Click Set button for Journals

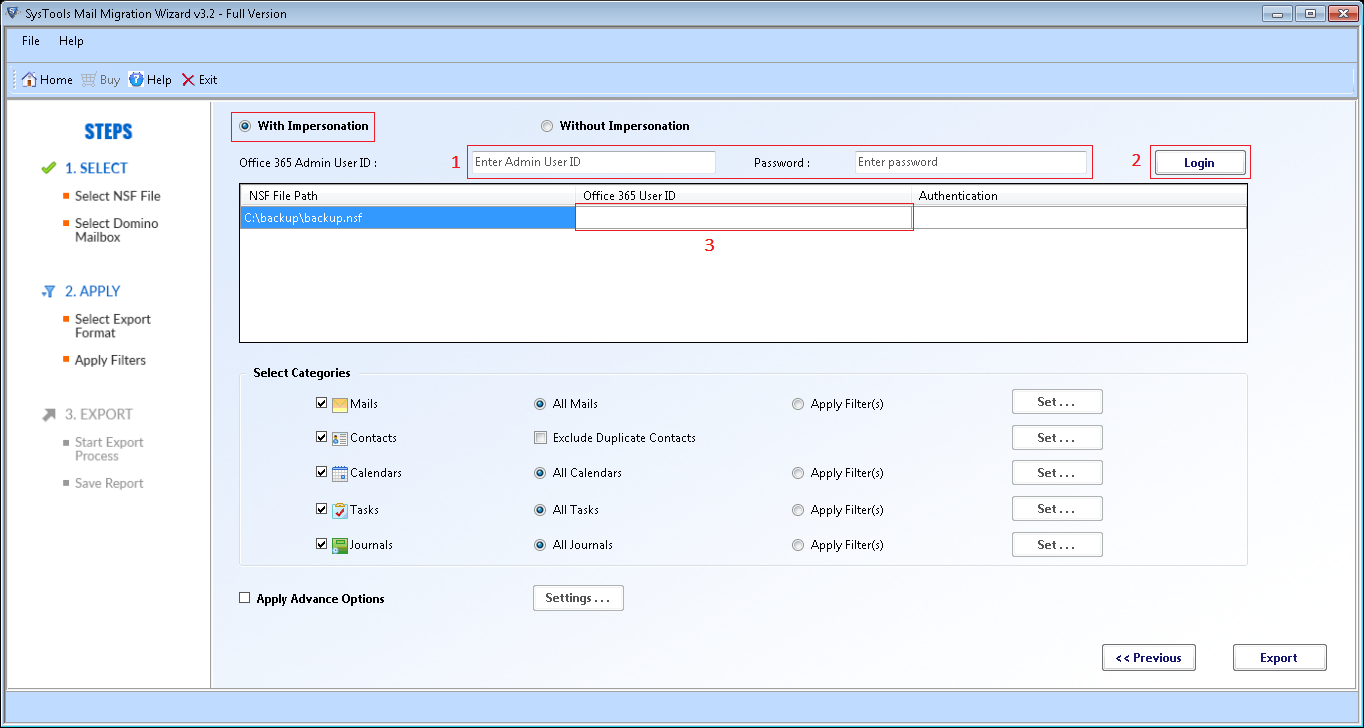1057,544
